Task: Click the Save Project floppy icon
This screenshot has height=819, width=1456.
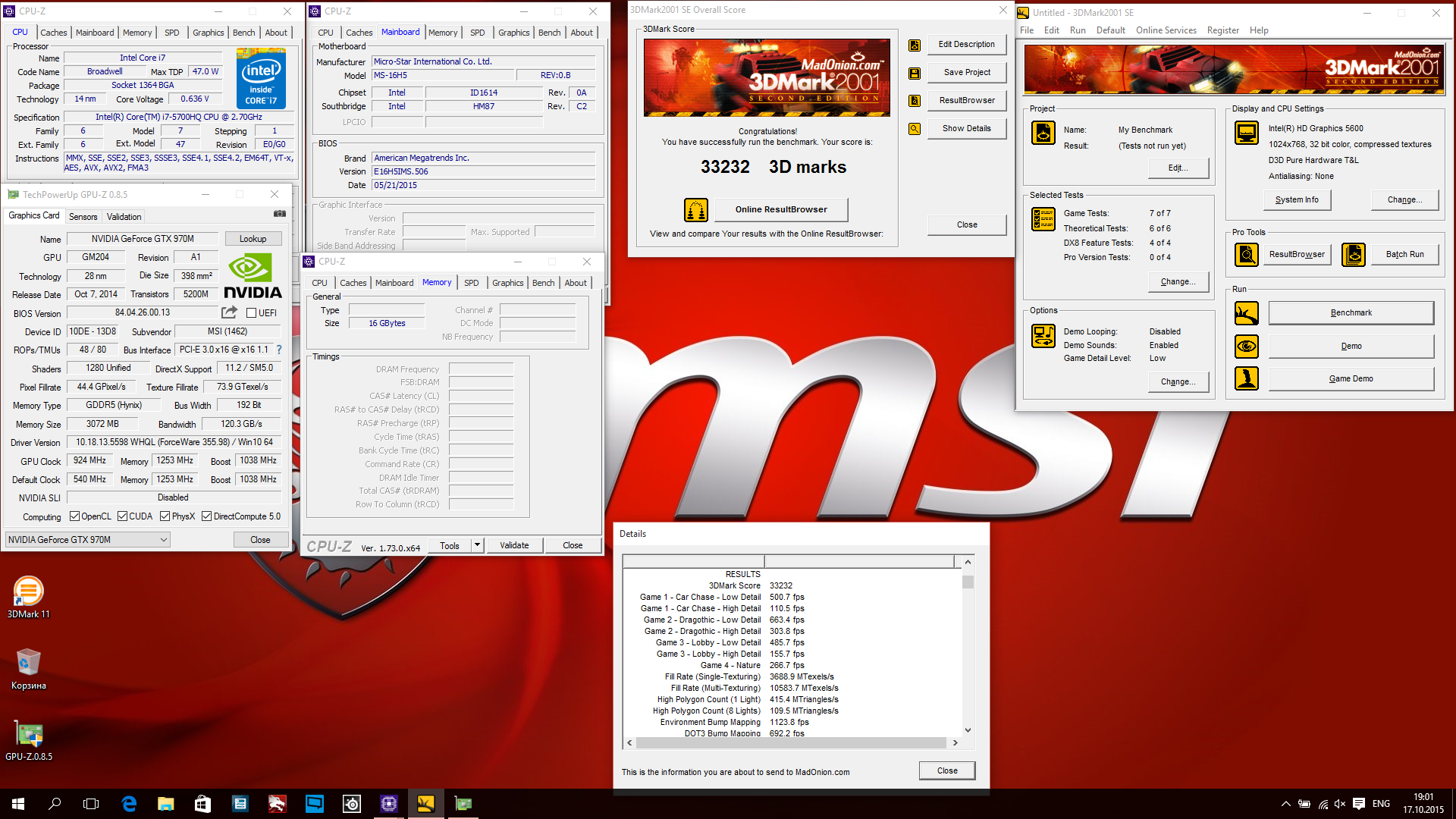Action: pyautogui.click(x=915, y=74)
